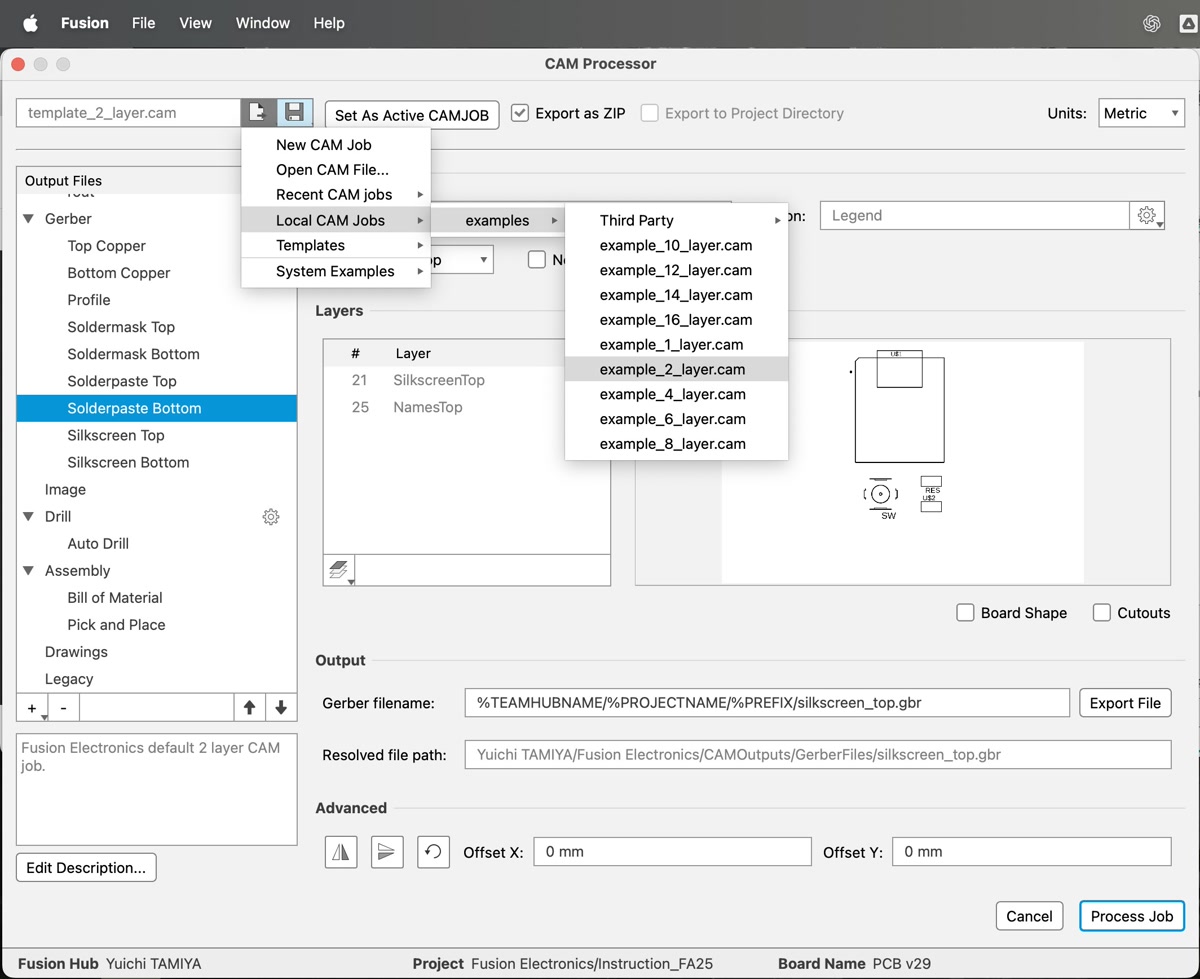Viewport: 1200px width, 979px height.
Task: Move selected output down with arrow icon
Action: coord(281,707)
